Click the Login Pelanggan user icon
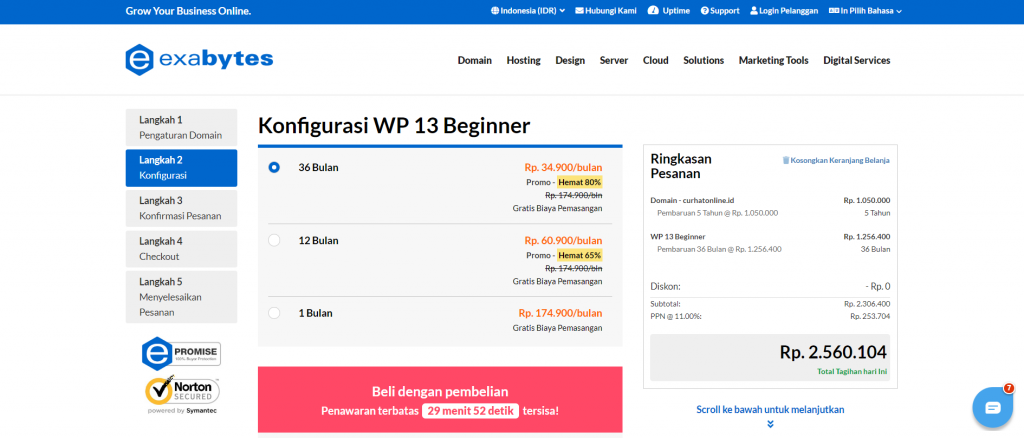Viewport: 1024px width, 438px height. pyautogui.click(x=754, y=11)
